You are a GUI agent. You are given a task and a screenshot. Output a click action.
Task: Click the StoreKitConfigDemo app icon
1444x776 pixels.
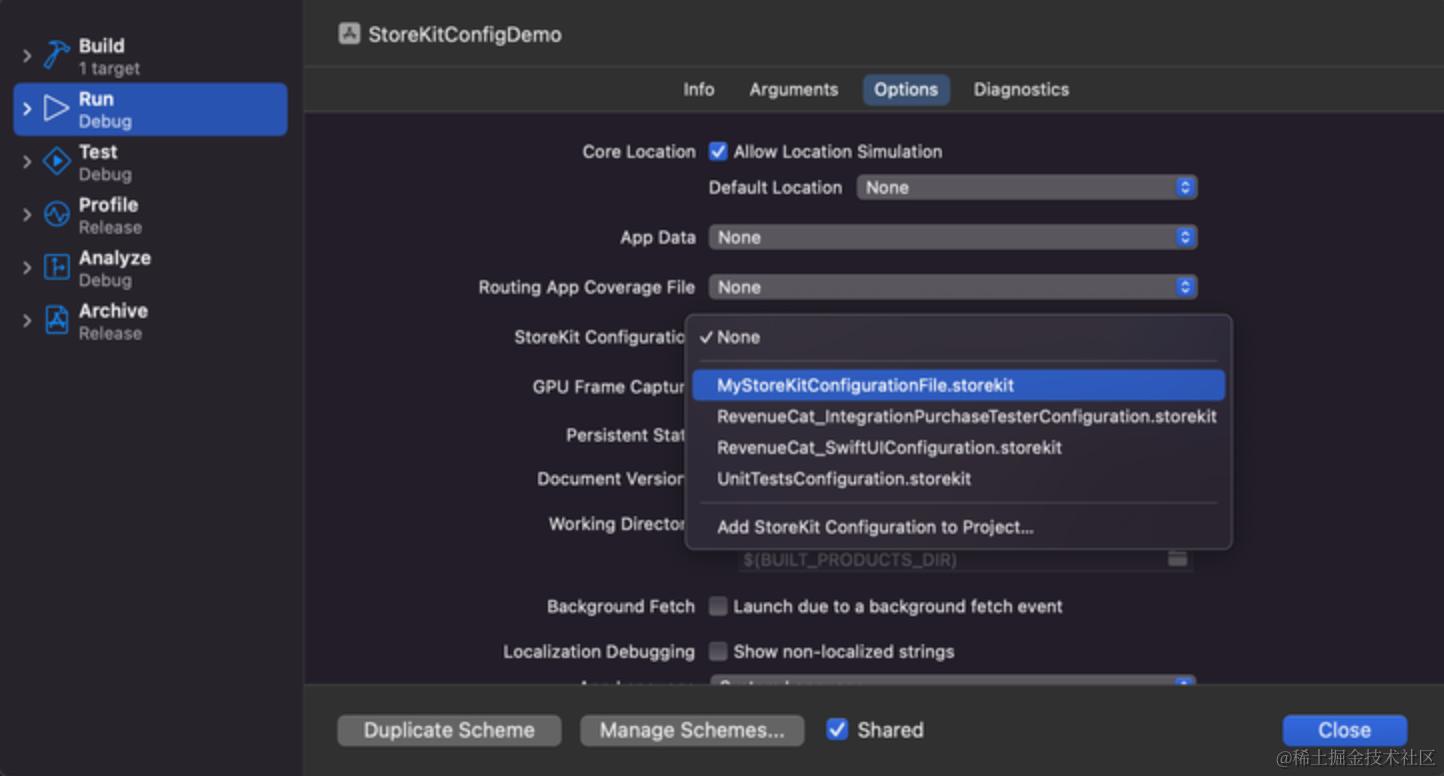349,34
